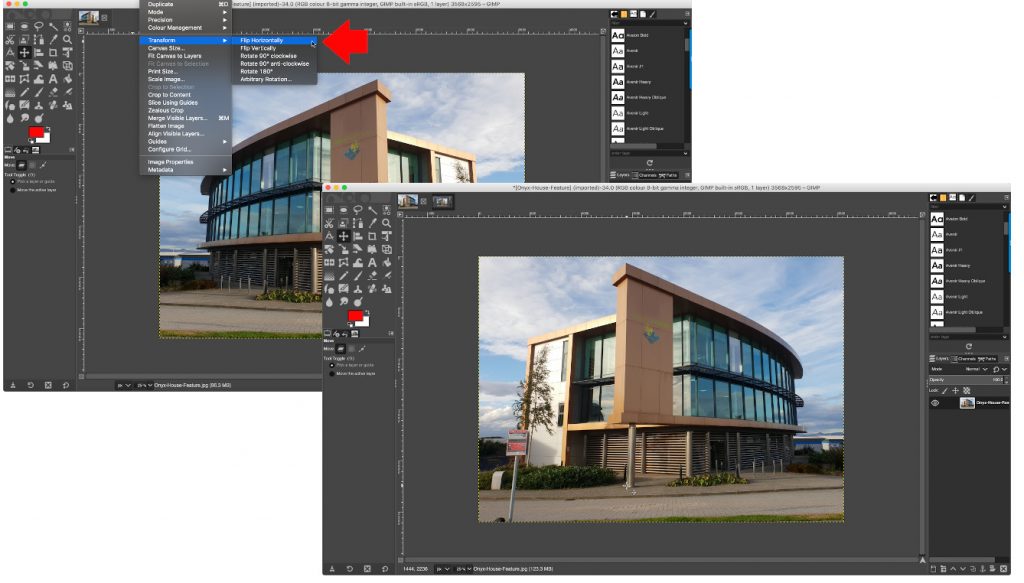Pick the Zoom magnifier tool in the front toolbox
1024x583 pixels.
point(386,223)
